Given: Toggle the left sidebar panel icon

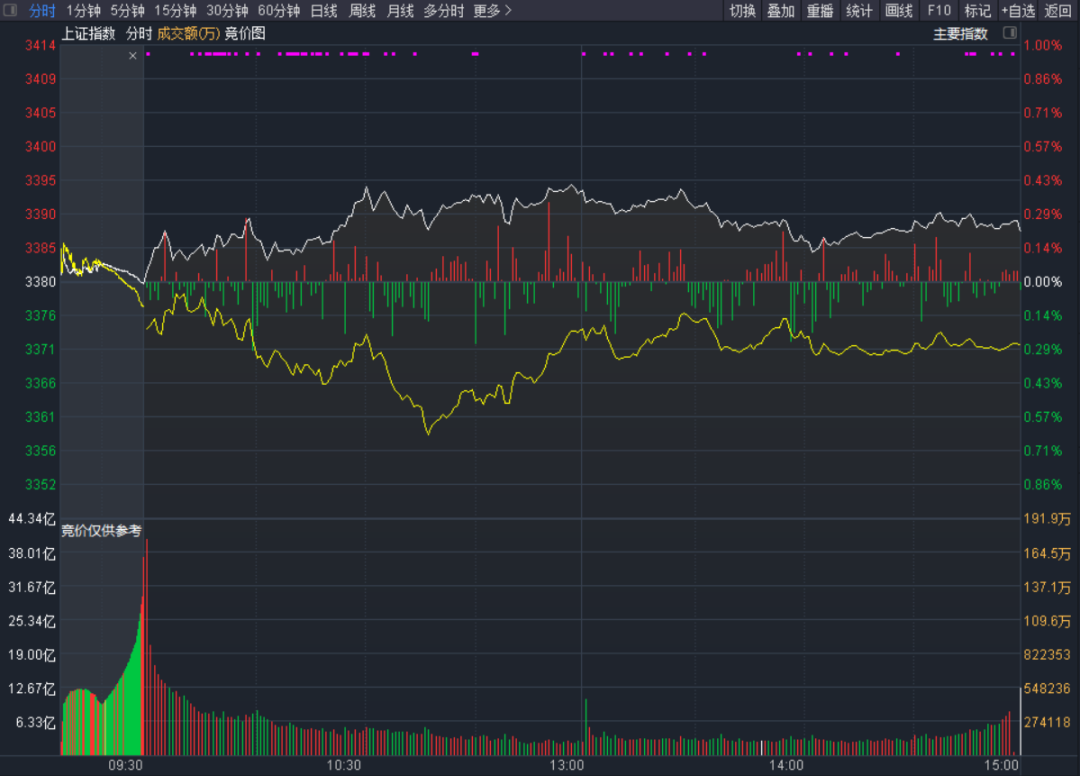Looking at the screenshot, I should [10, 10].
